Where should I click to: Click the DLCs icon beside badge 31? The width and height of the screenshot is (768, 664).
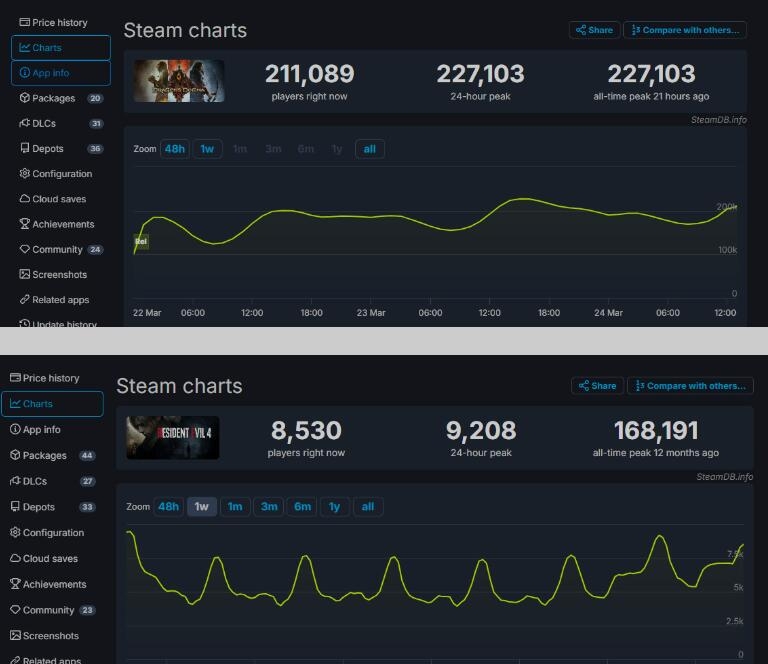tap(24, 123)
